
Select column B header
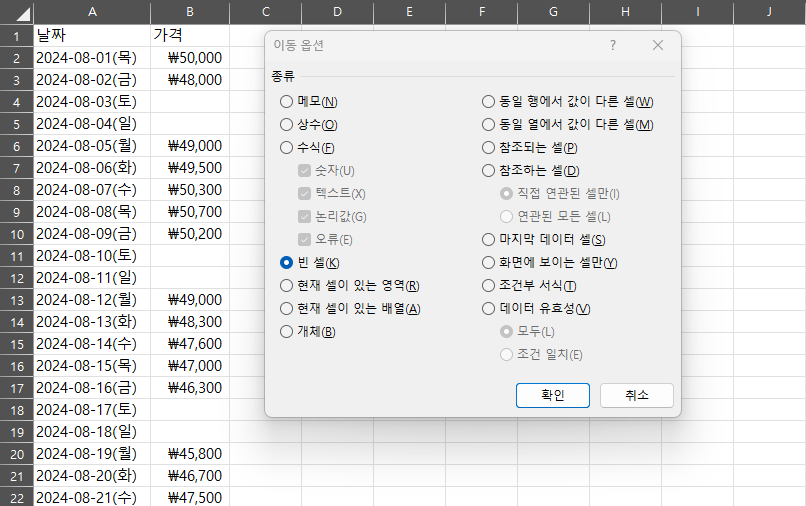pos(190,12)
